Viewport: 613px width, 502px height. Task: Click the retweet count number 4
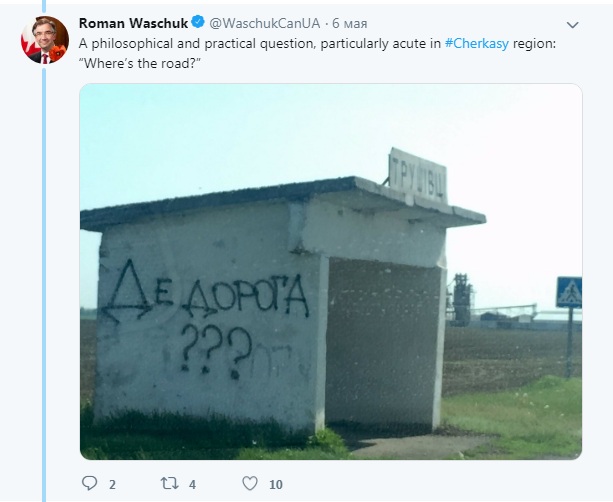pyautogui.click(x=192, y=485)
